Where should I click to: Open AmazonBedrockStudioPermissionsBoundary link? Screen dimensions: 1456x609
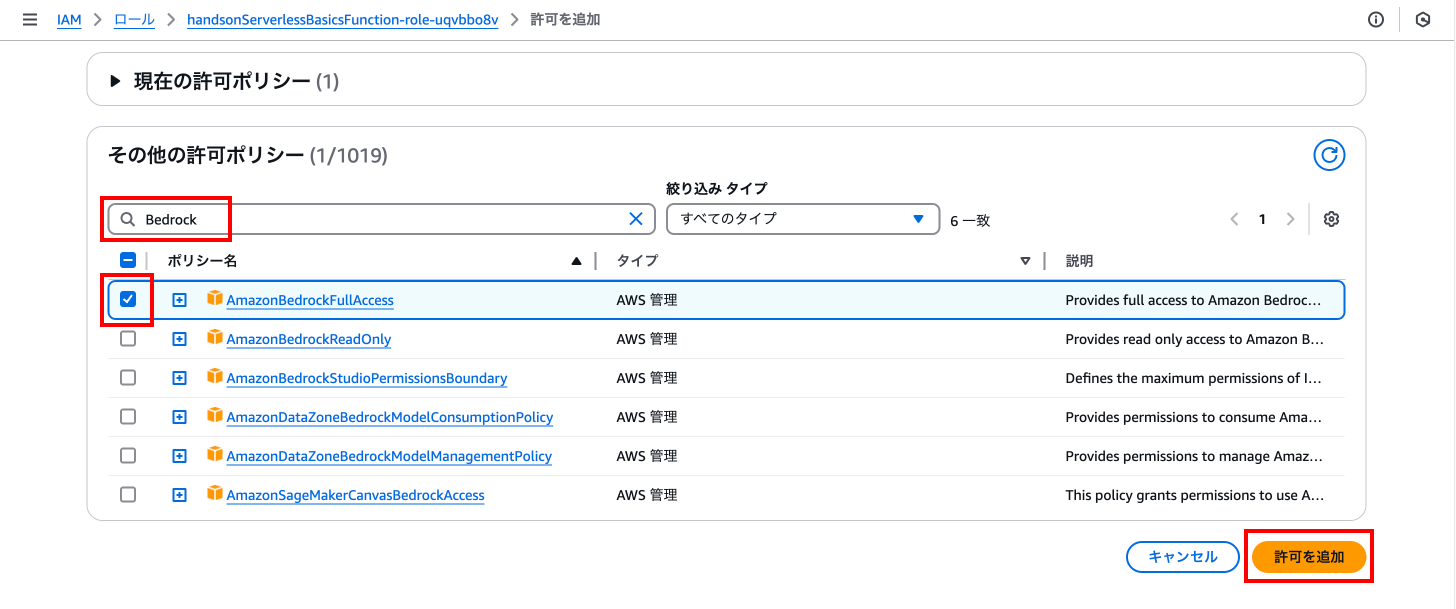coord(367,378)
